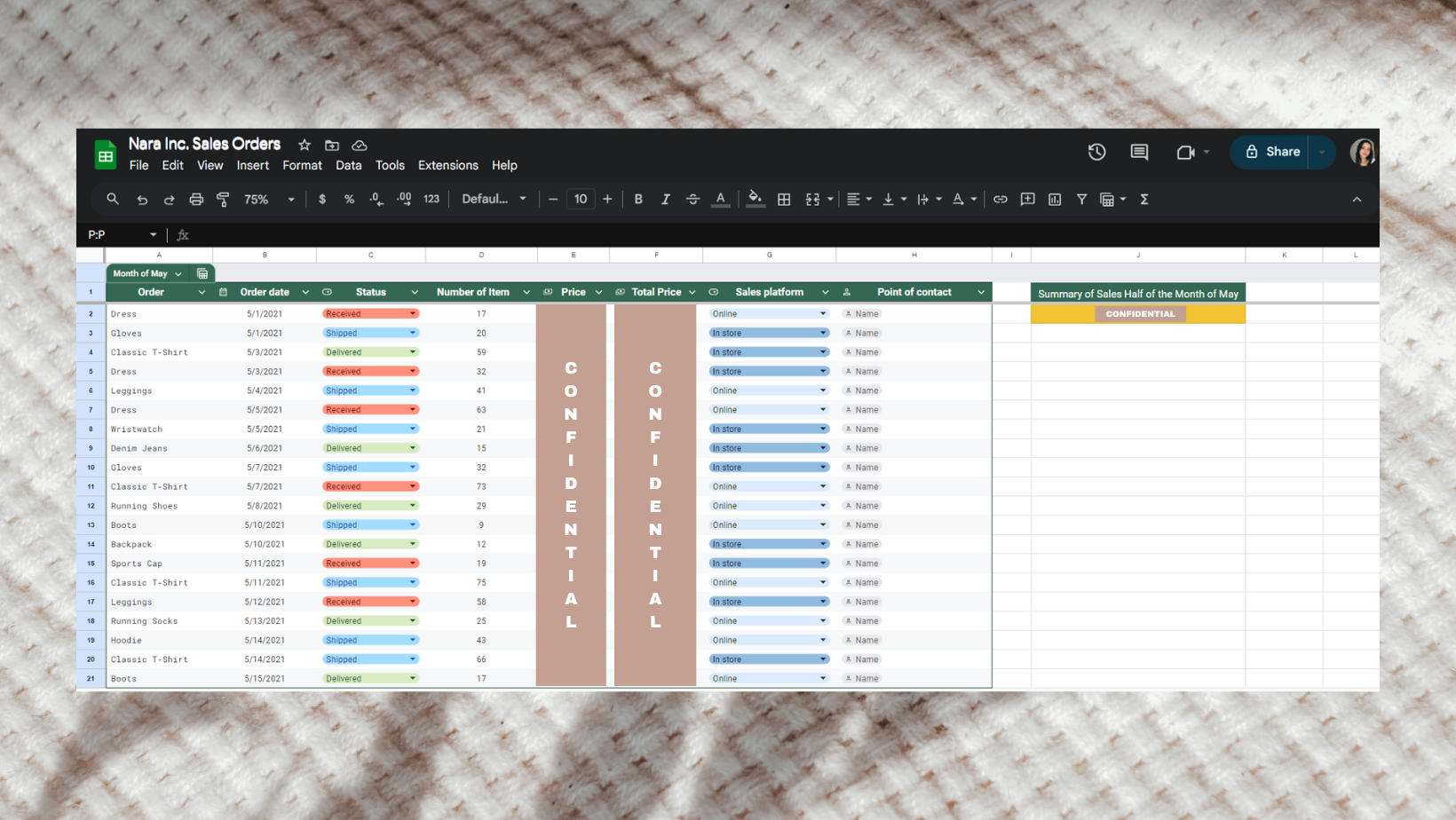
Task: Open more number formats (123)
Action: tap(431, 200)
